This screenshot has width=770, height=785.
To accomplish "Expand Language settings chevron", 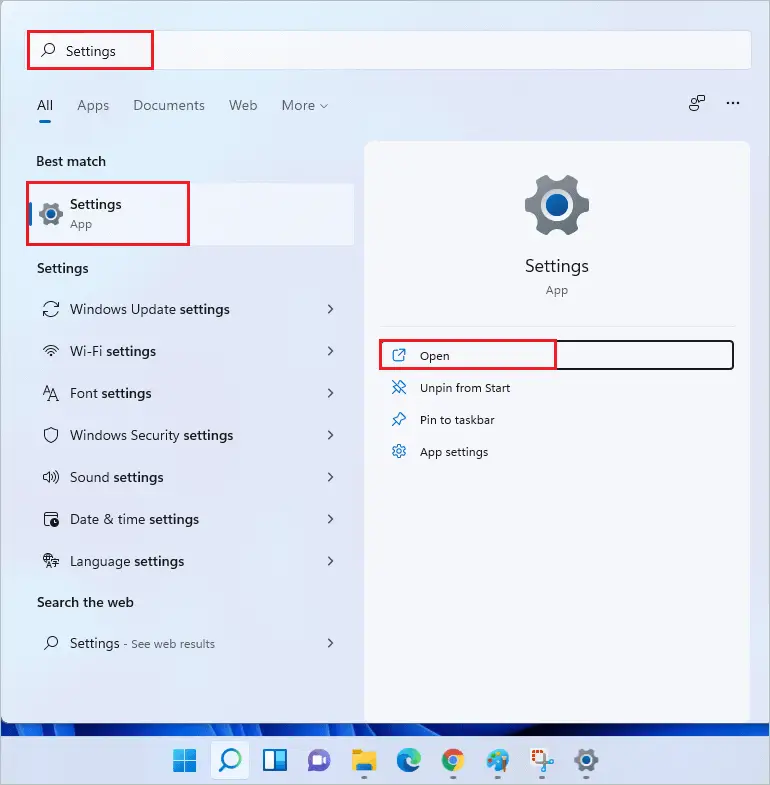I will click(x=330, y=562).
